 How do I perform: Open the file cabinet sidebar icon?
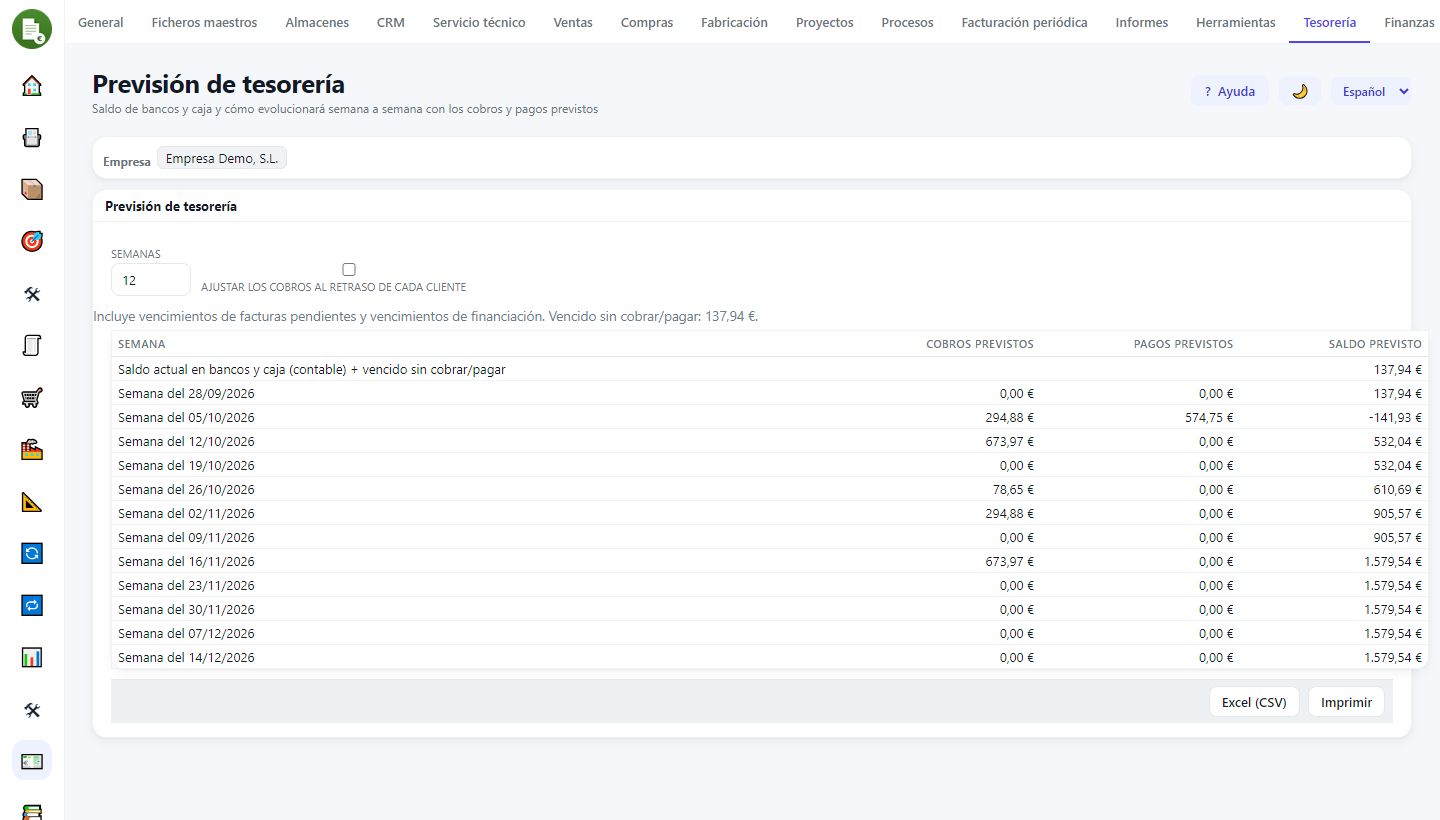32,137
